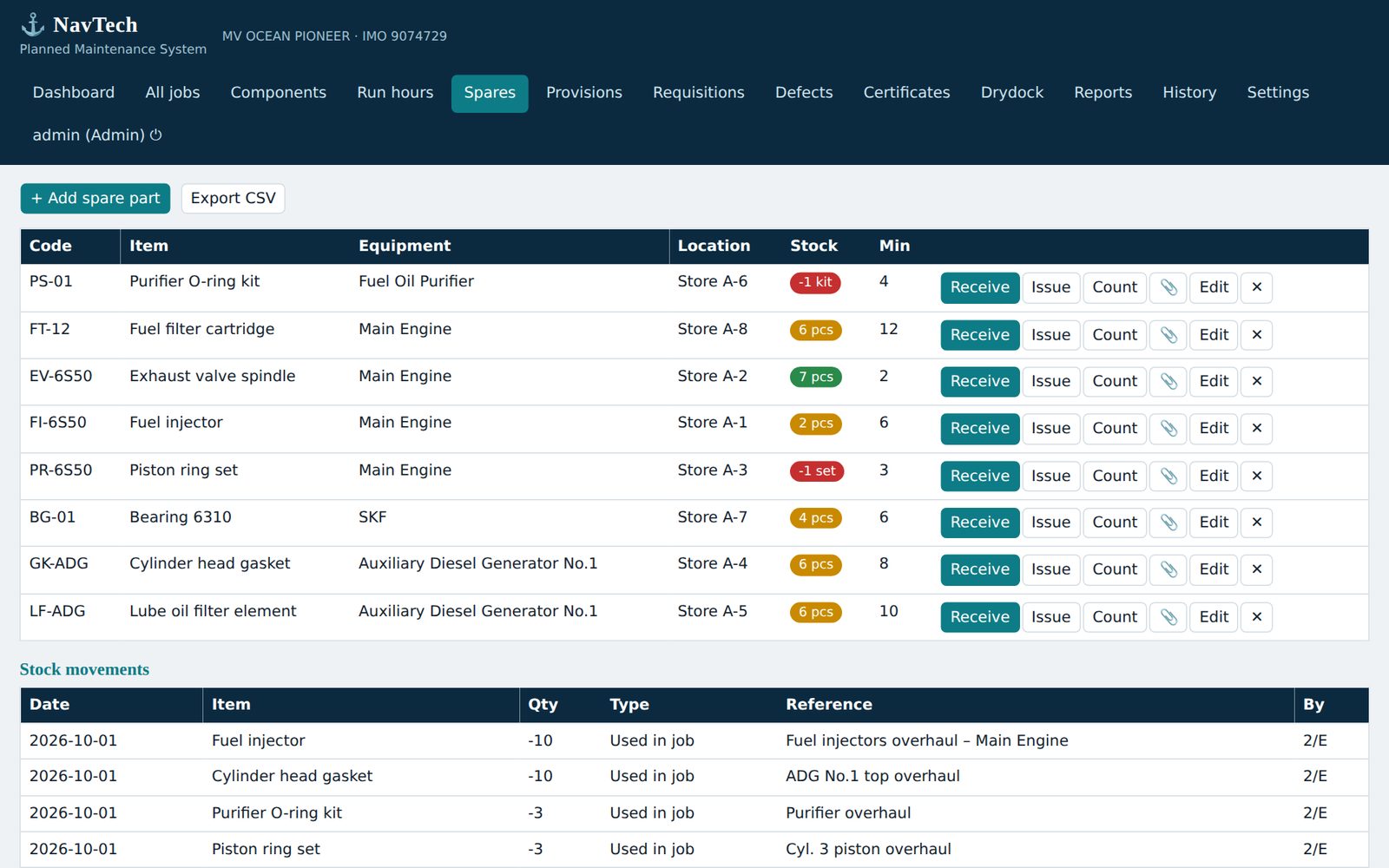Click the green 7 pcs stock badge
1389x868 pixels.
[x=816, y=377]
